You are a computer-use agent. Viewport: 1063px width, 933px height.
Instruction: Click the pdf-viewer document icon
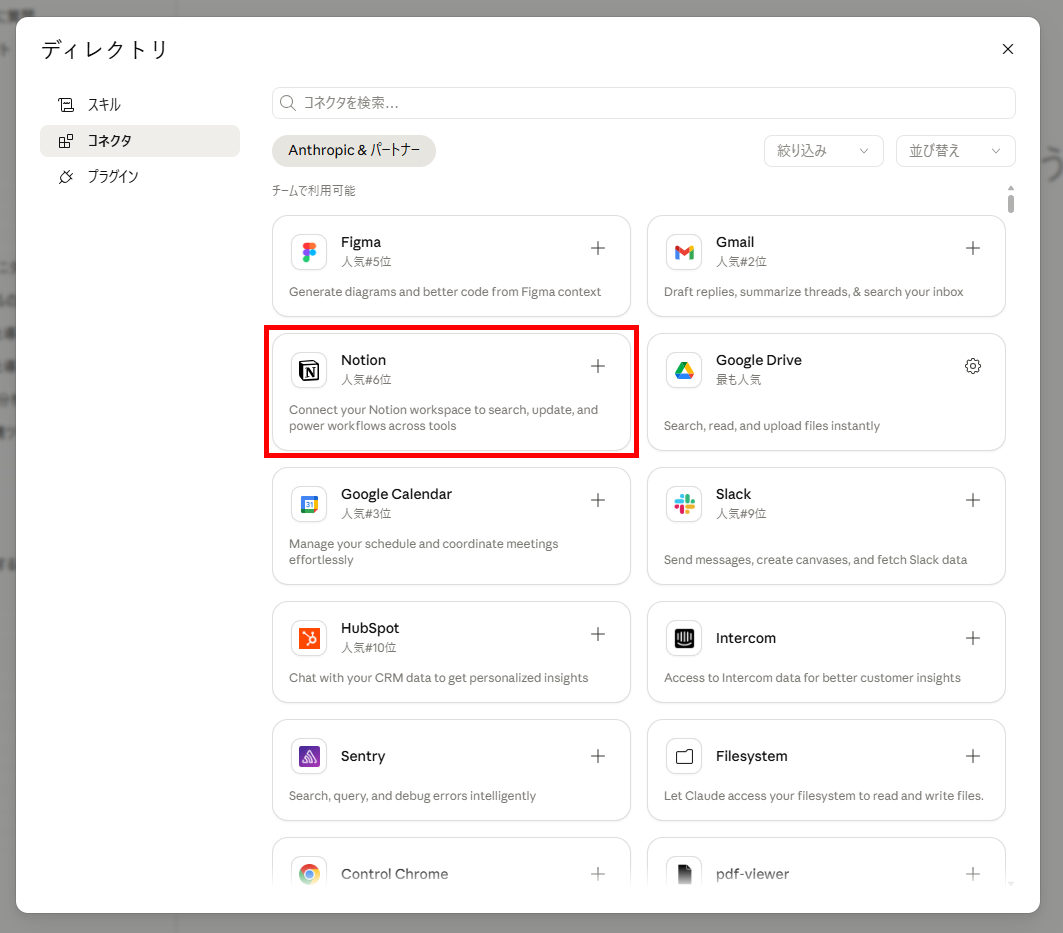(x=684, y=873)
